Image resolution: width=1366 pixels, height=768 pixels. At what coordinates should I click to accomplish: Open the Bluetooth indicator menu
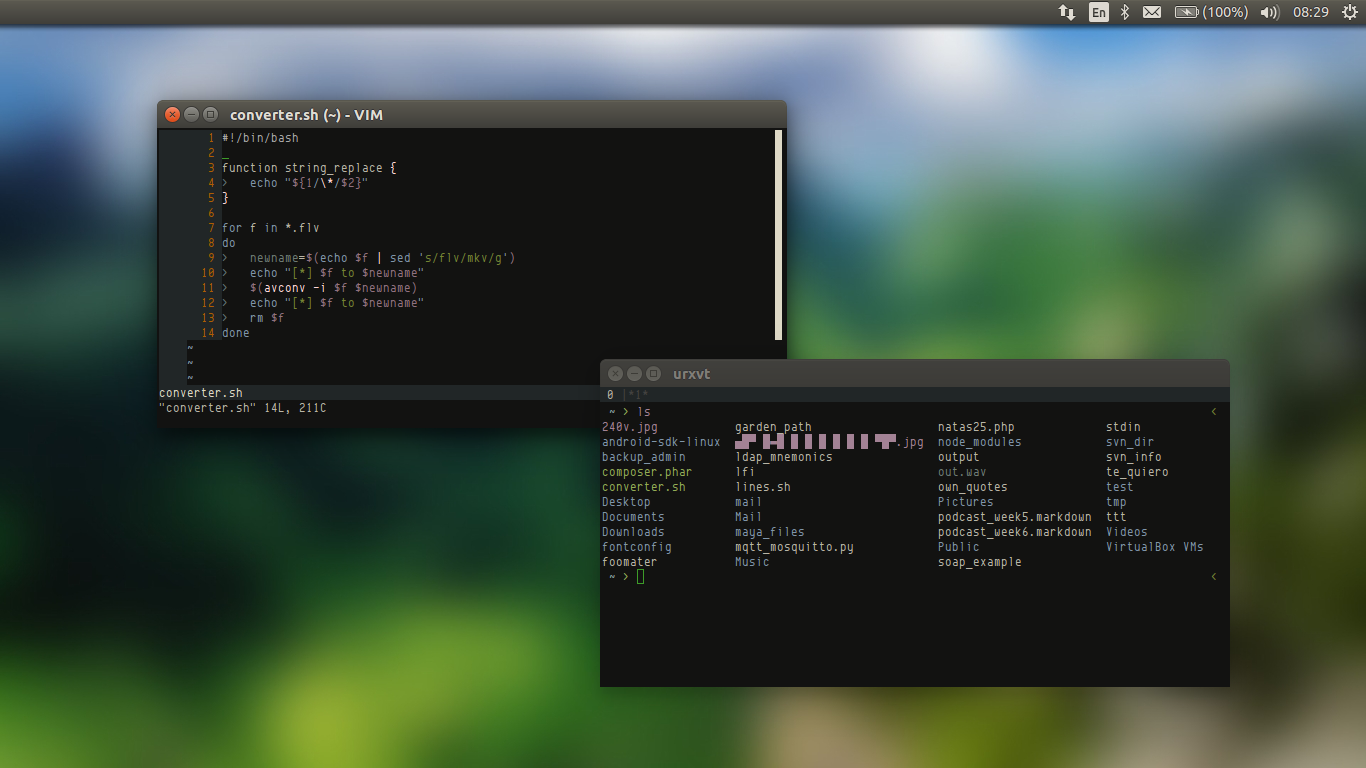pos(1124,12)
